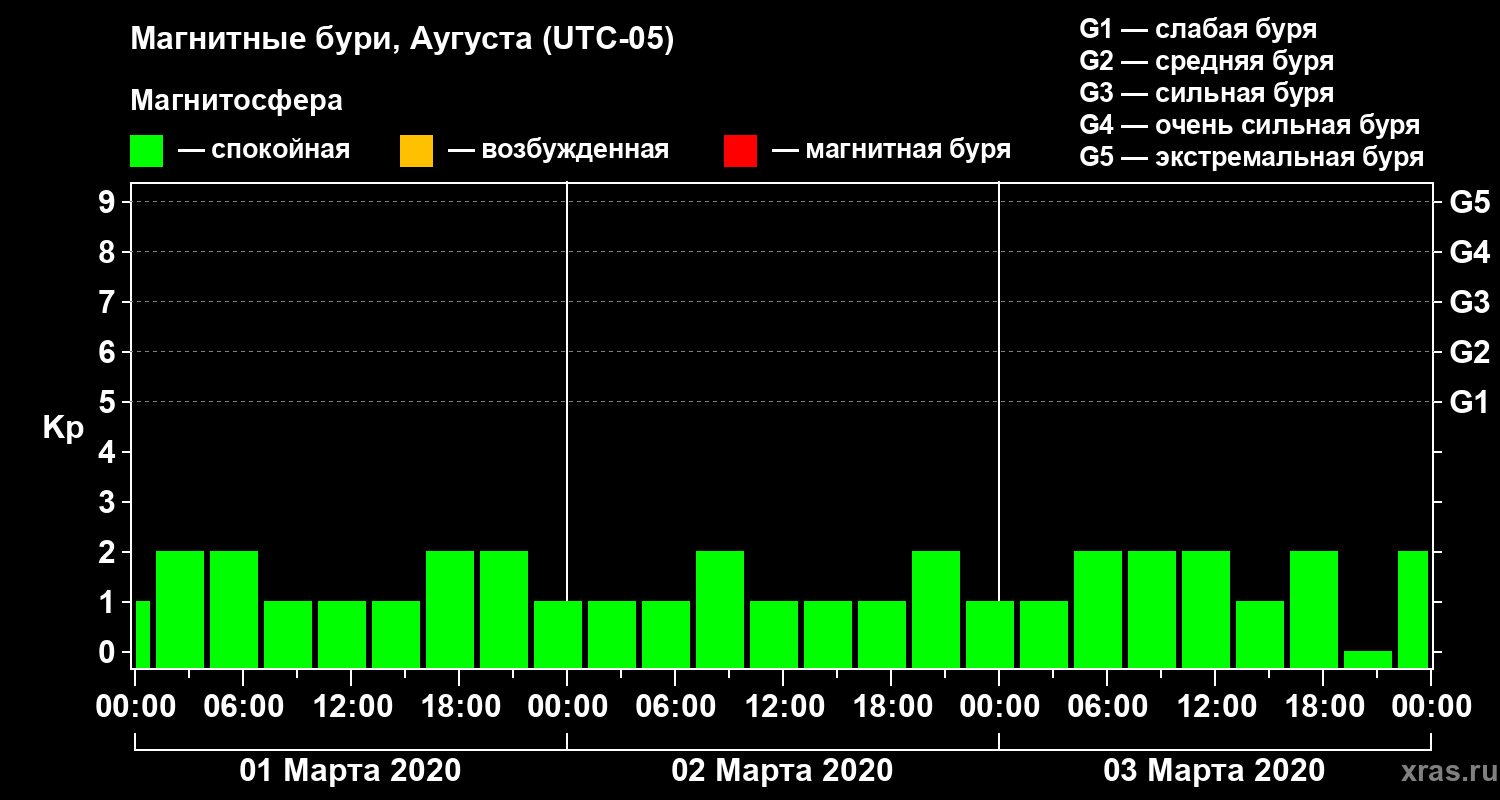This screenshot has height=800, width=1500.
Task: Select the last Kp 2 bar at chart end
Action: (x=1413, y=609)
